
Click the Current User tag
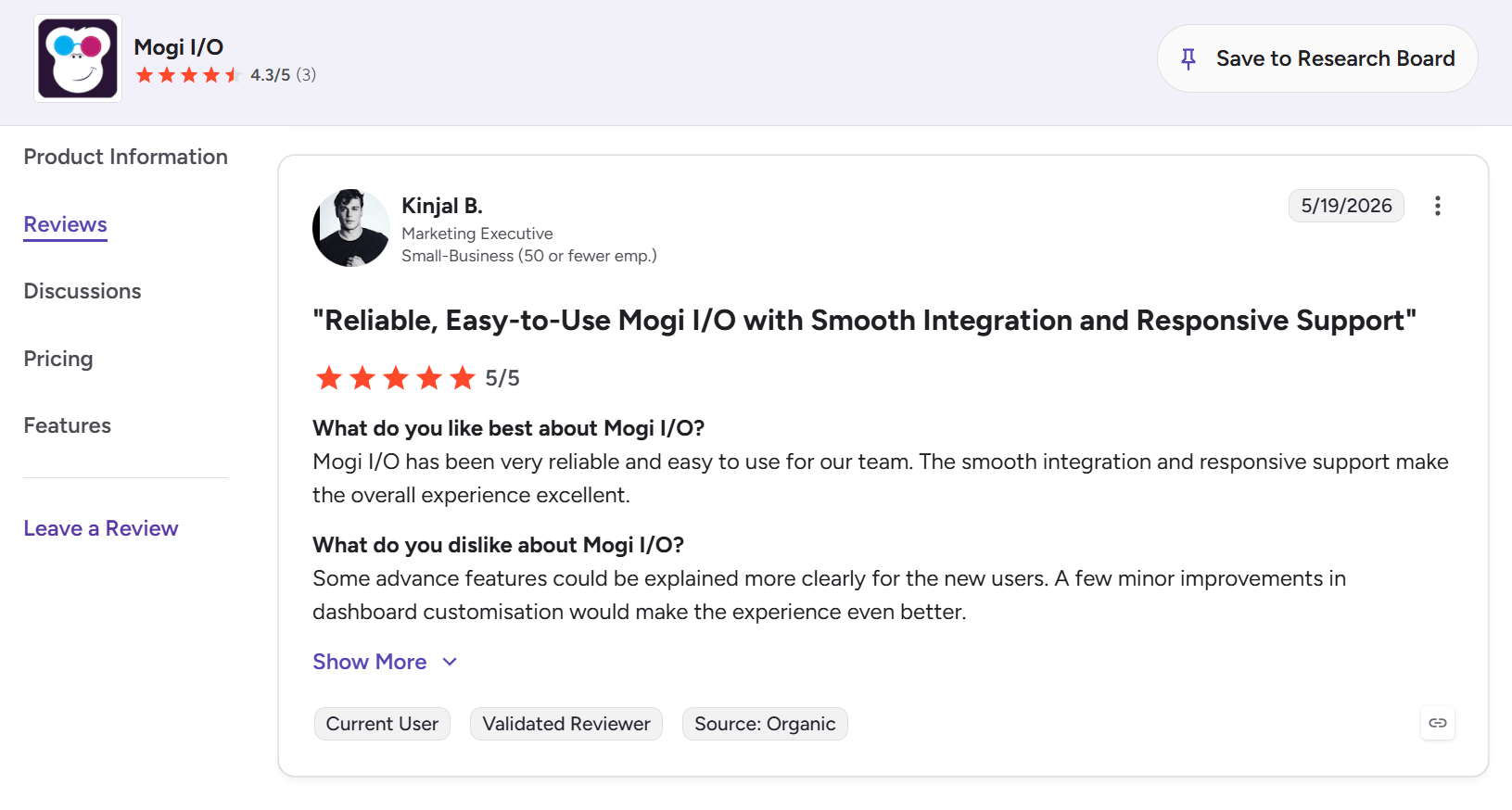point(382,724)
